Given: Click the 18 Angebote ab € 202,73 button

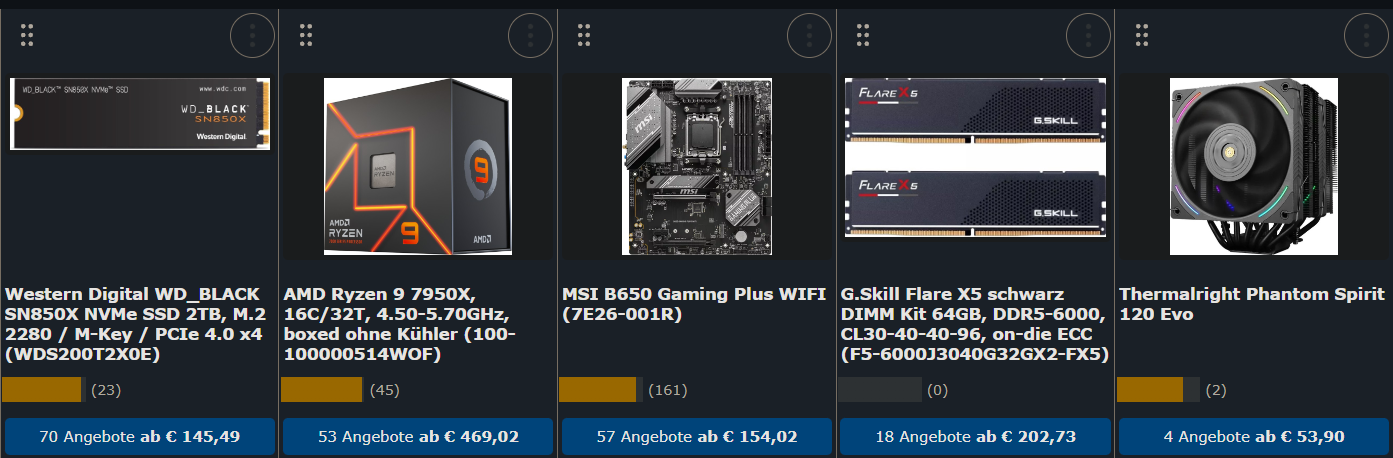Looking at the screenshot, I should point(975,437).
